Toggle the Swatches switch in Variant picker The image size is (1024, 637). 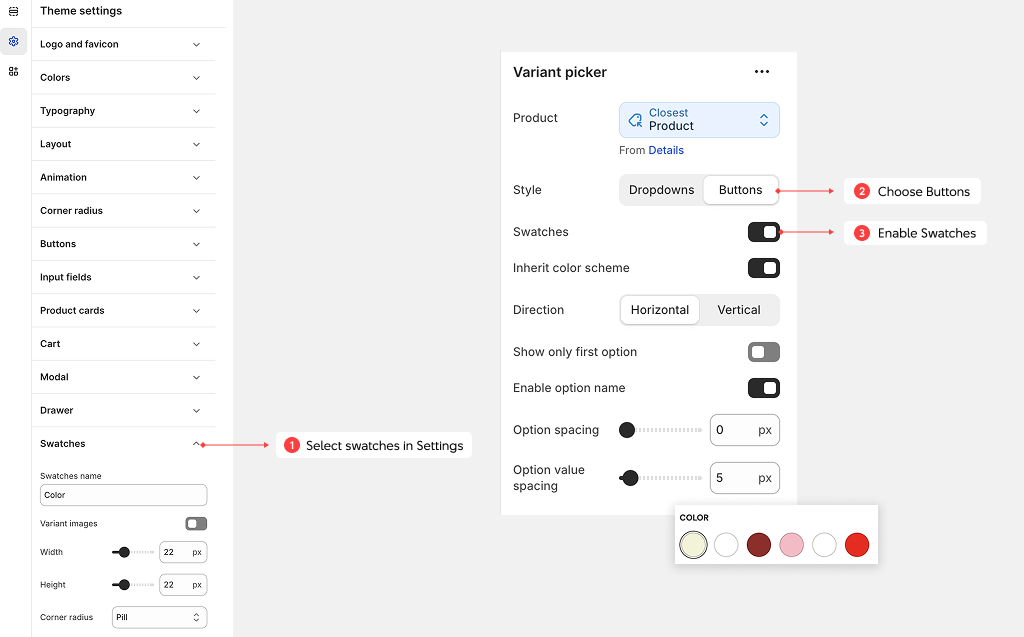pyautogui.click(x=764, y=232)
